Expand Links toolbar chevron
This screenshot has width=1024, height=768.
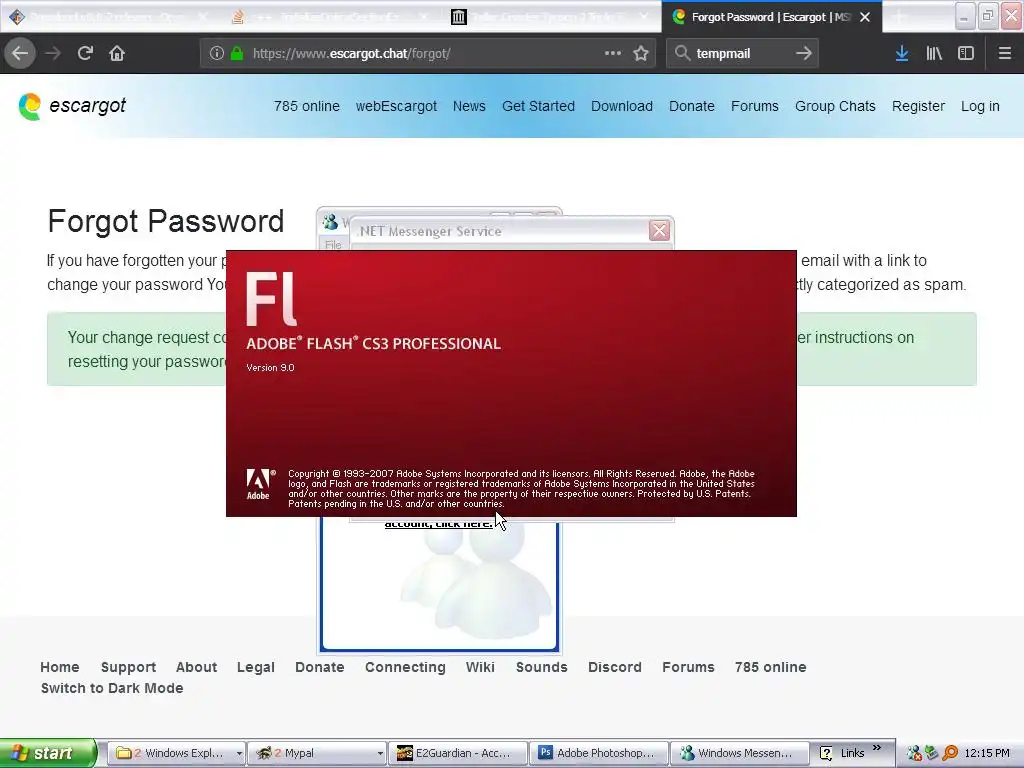tap(876, 748)
